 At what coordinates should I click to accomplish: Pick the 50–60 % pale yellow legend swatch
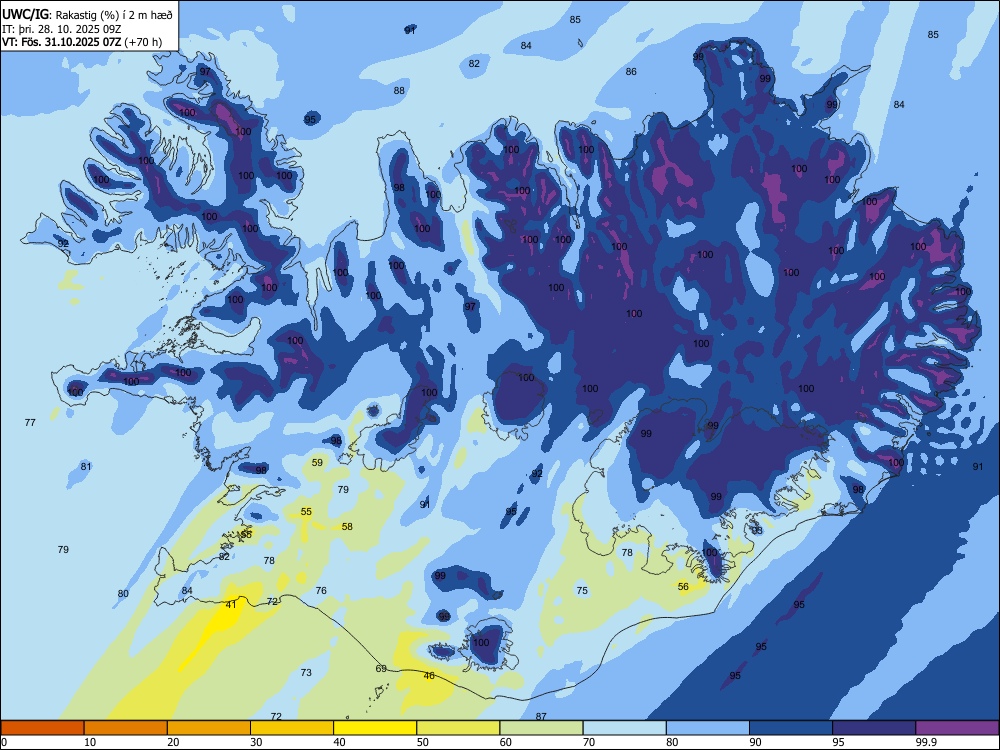[x=458, y=728]
